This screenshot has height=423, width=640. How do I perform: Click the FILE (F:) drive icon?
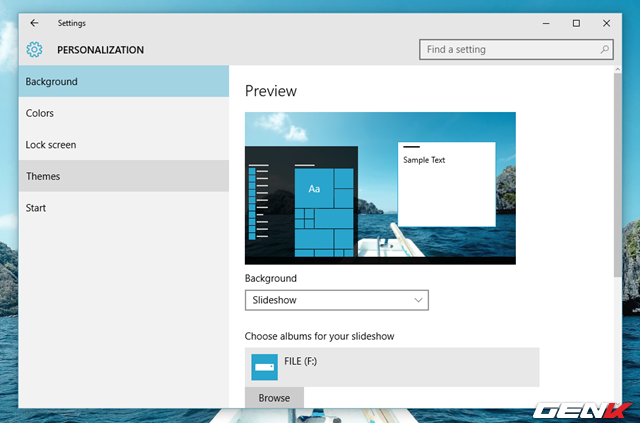click(x=264, y=367)
